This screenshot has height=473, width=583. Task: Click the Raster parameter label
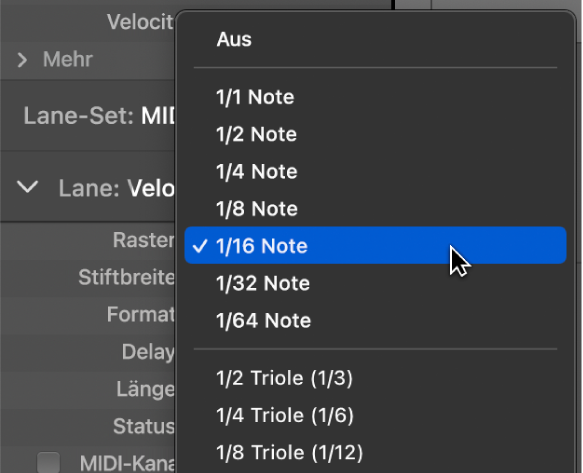144,240
